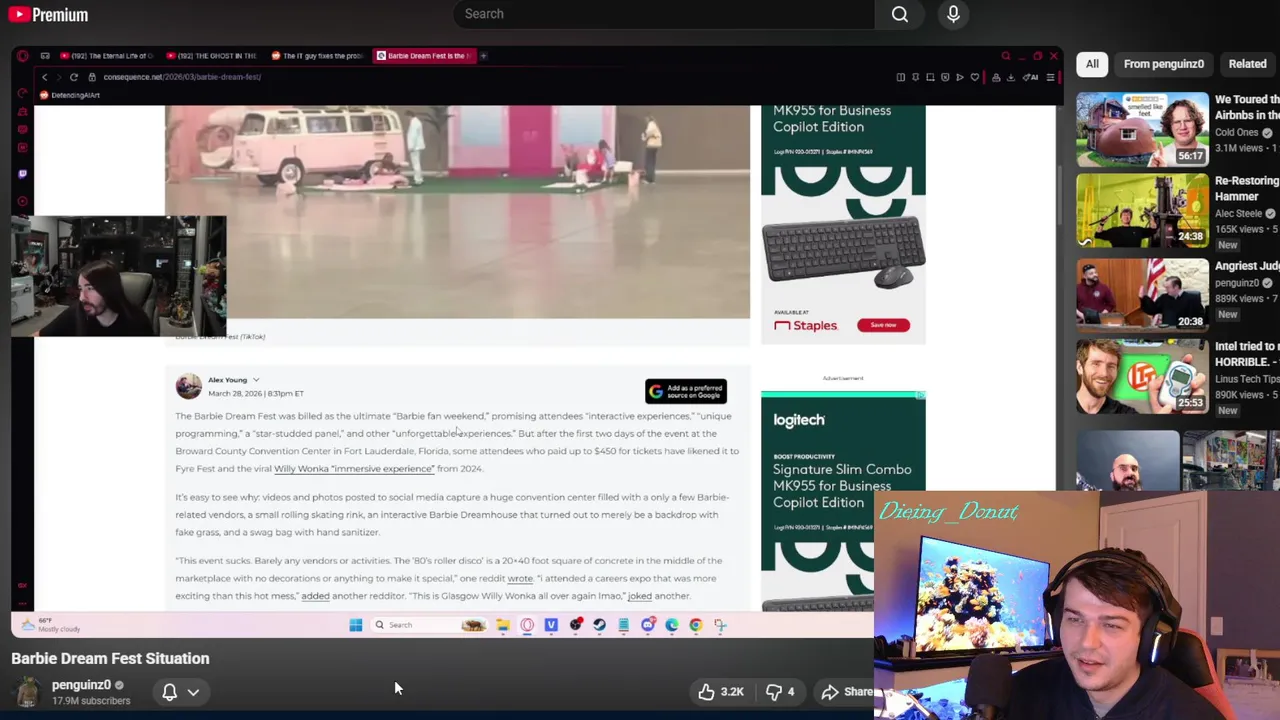Viewport: 1280px width, 720px height.
Task: Open the weather widget showing Mostly cloudy
Action: [x=51, y=625]
